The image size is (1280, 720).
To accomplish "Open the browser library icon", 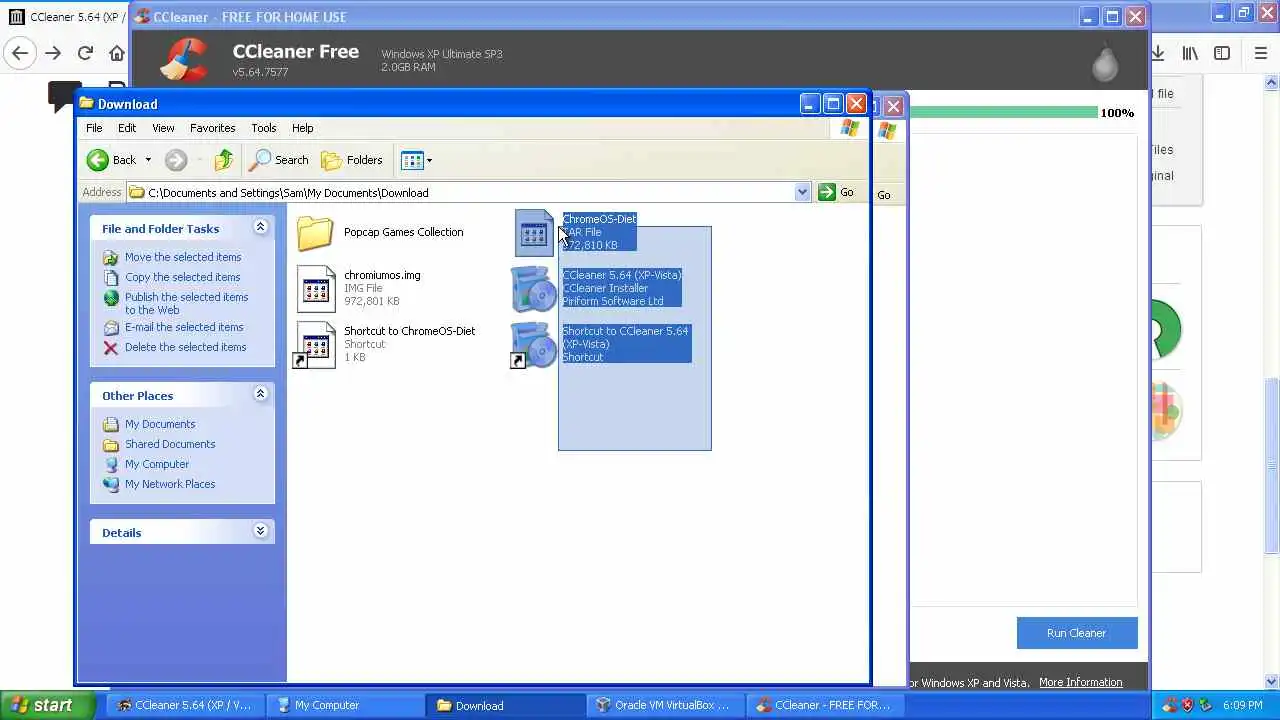I will click(1190, 53).
